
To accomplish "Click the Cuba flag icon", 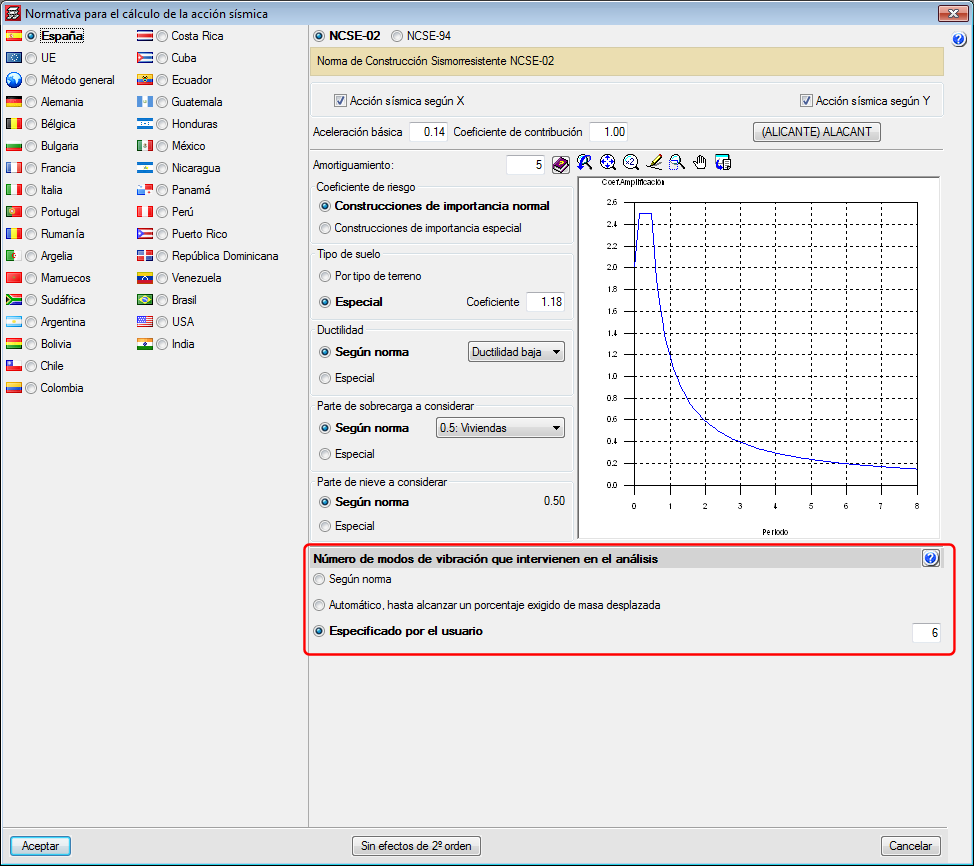I will (x=145, y=58).
